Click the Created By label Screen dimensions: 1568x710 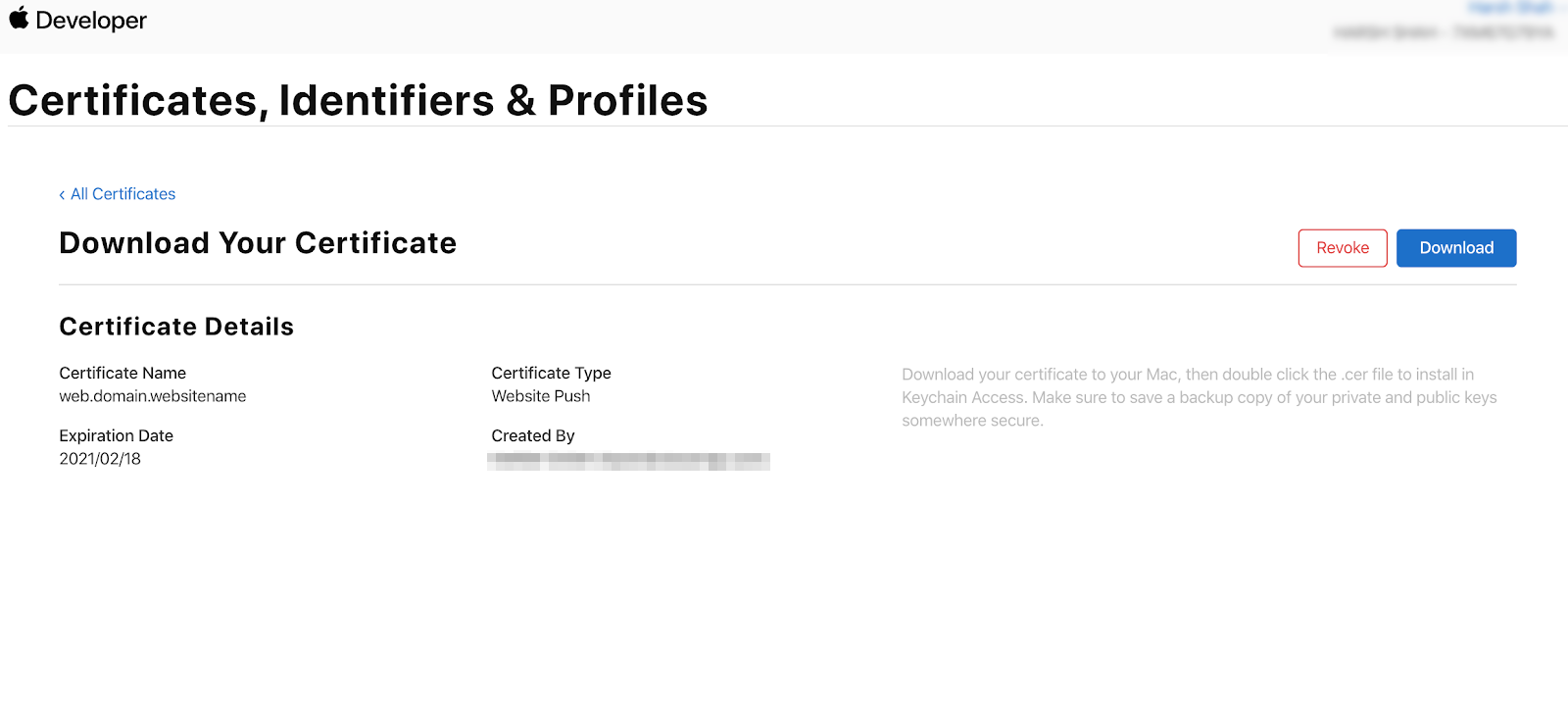coord(533,435)
